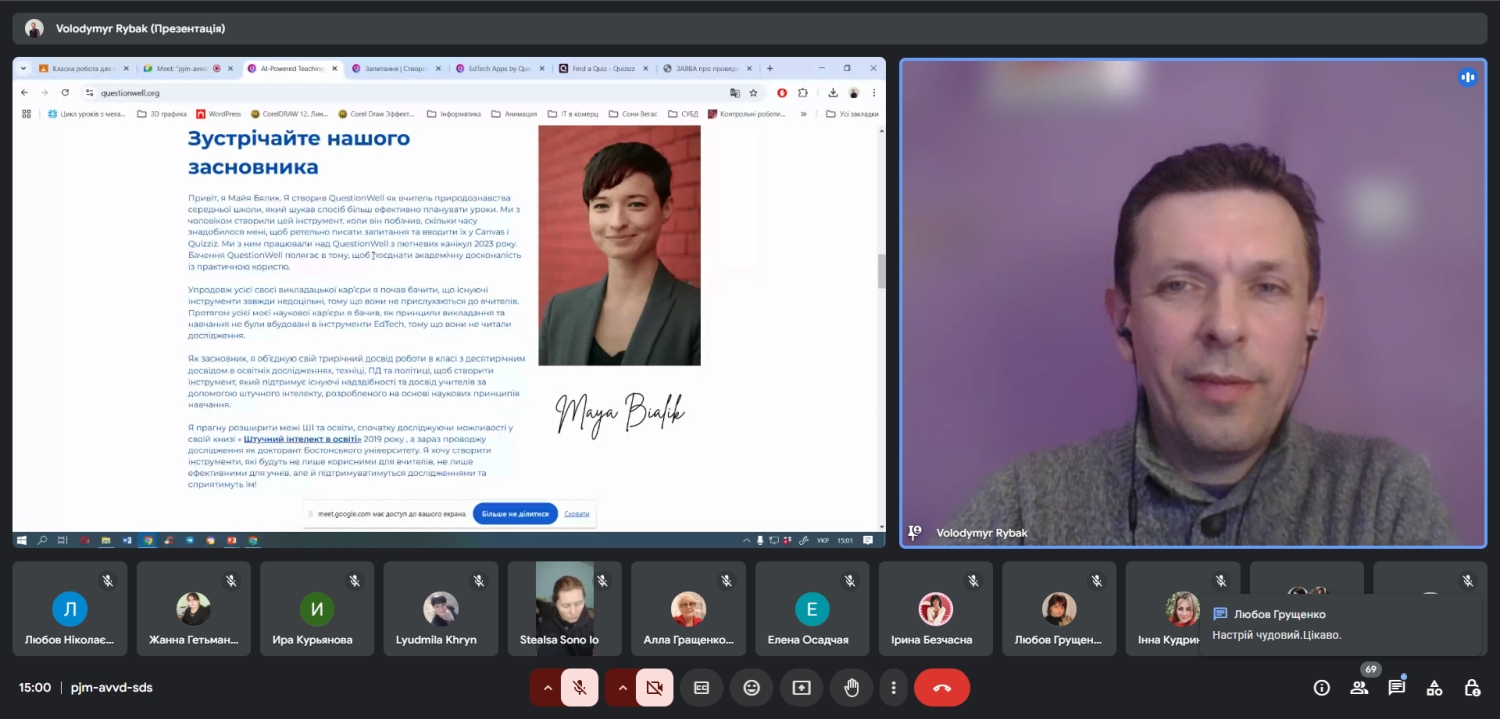The width and height of the screenshot is (1500, 719).
Task: Follow the Штучний інтелект в освіті link
Action: click(x=302, y=438)
